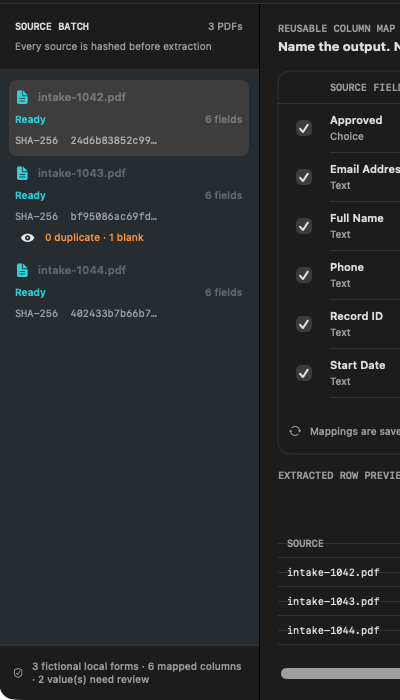Click the intake-1043.pdf document icon
The width and height of the screenshot is (400, 700).
coord(22,173)
